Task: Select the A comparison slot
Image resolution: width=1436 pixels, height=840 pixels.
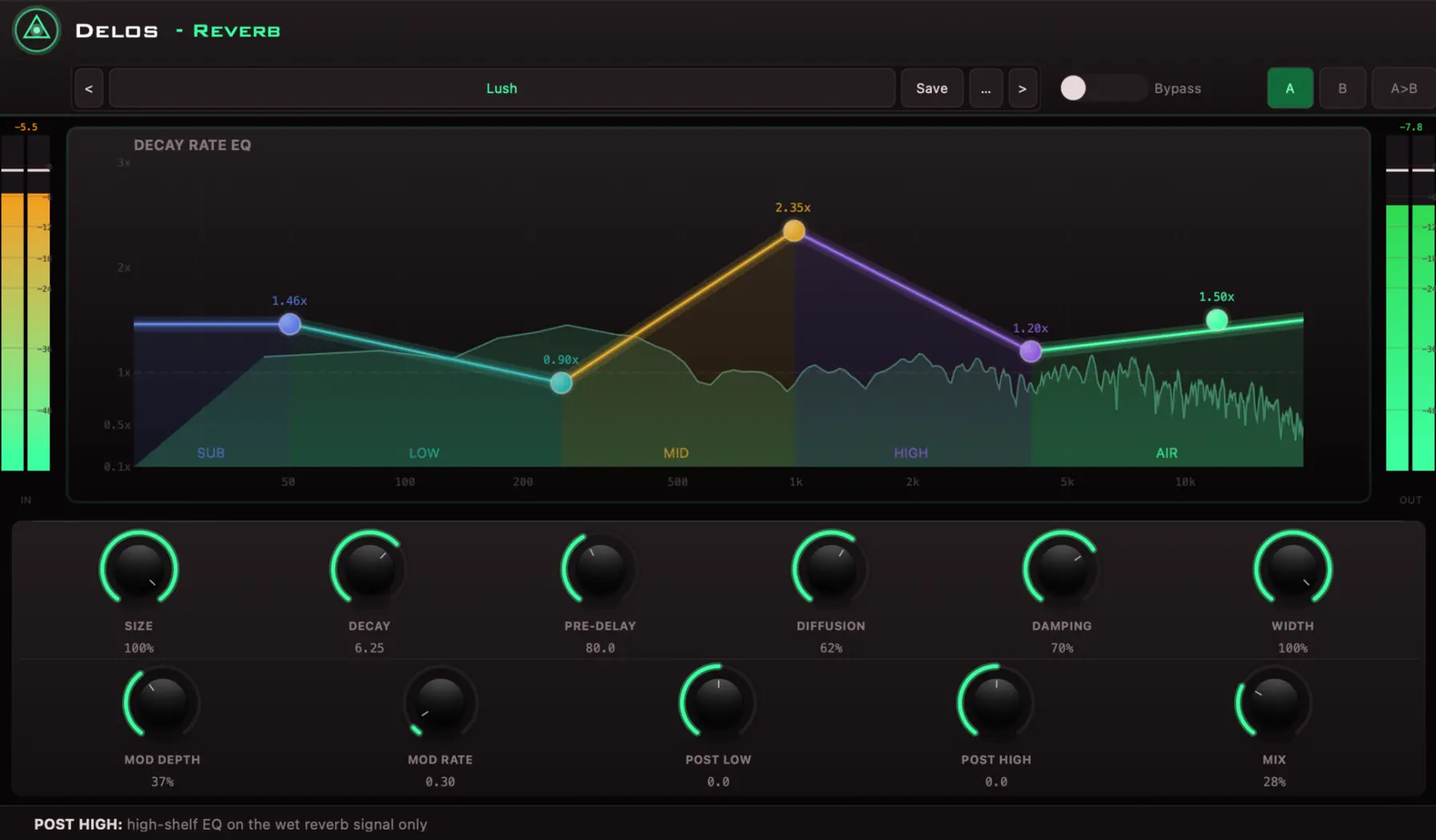Action: pos(1290,89)
